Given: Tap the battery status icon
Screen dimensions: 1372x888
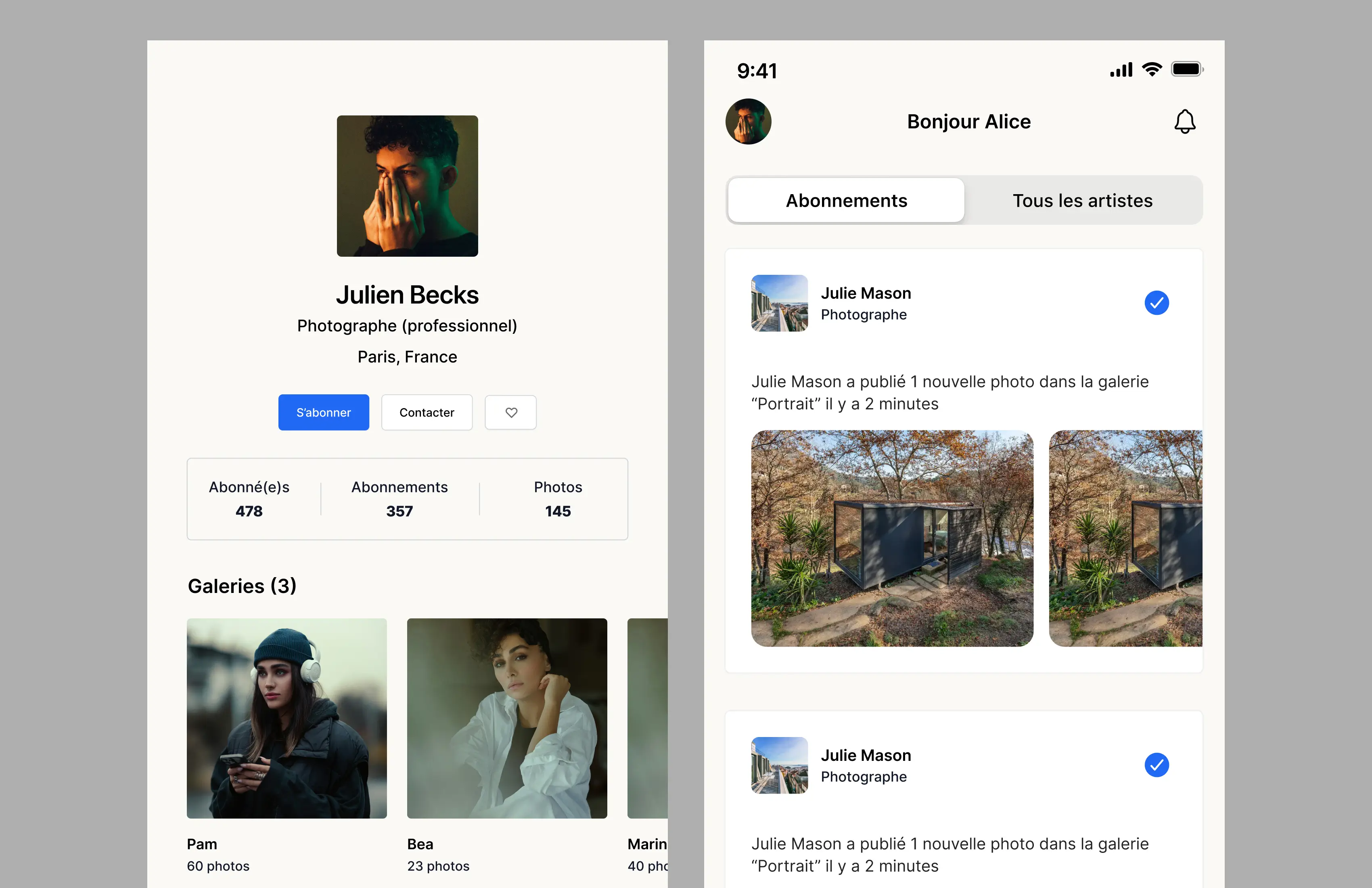Looking at the screenshot, I should [1188, 69].
